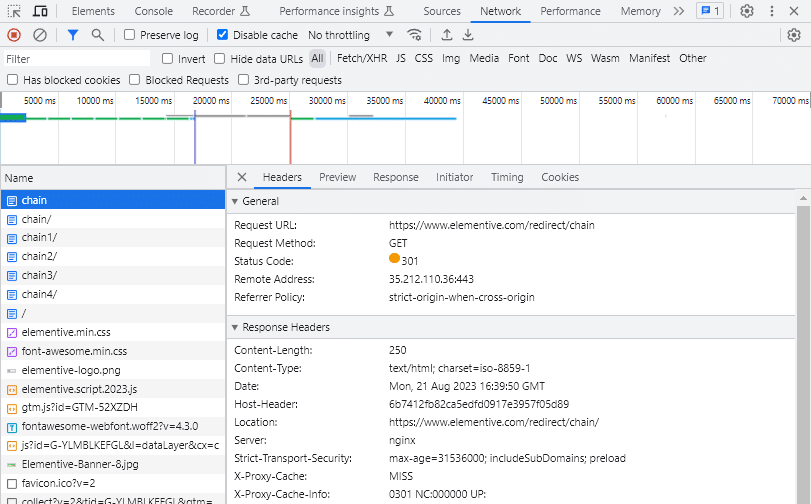Open the issues counter badge
Screen dimensions: 811x504
pyautogui.click(x=710, y=11)
